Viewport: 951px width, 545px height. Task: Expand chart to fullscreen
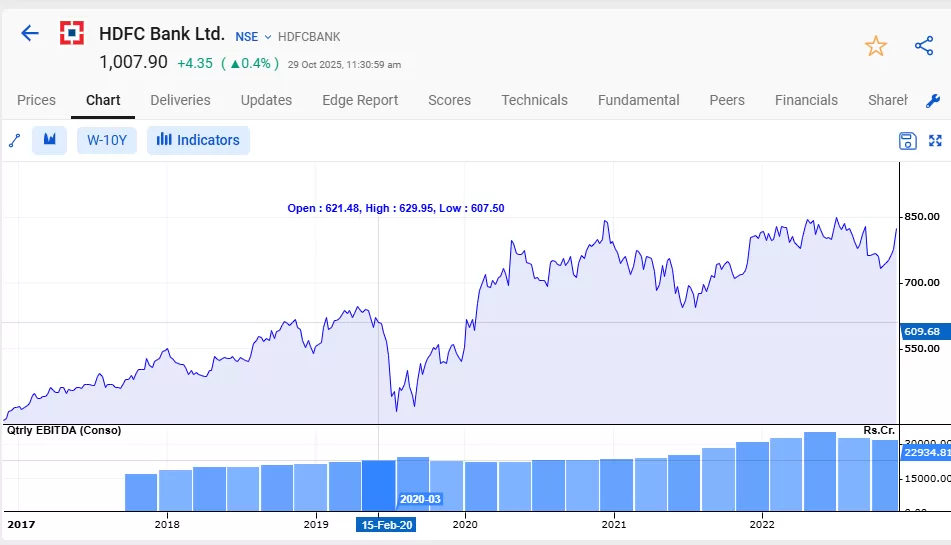tap(935, 141)
